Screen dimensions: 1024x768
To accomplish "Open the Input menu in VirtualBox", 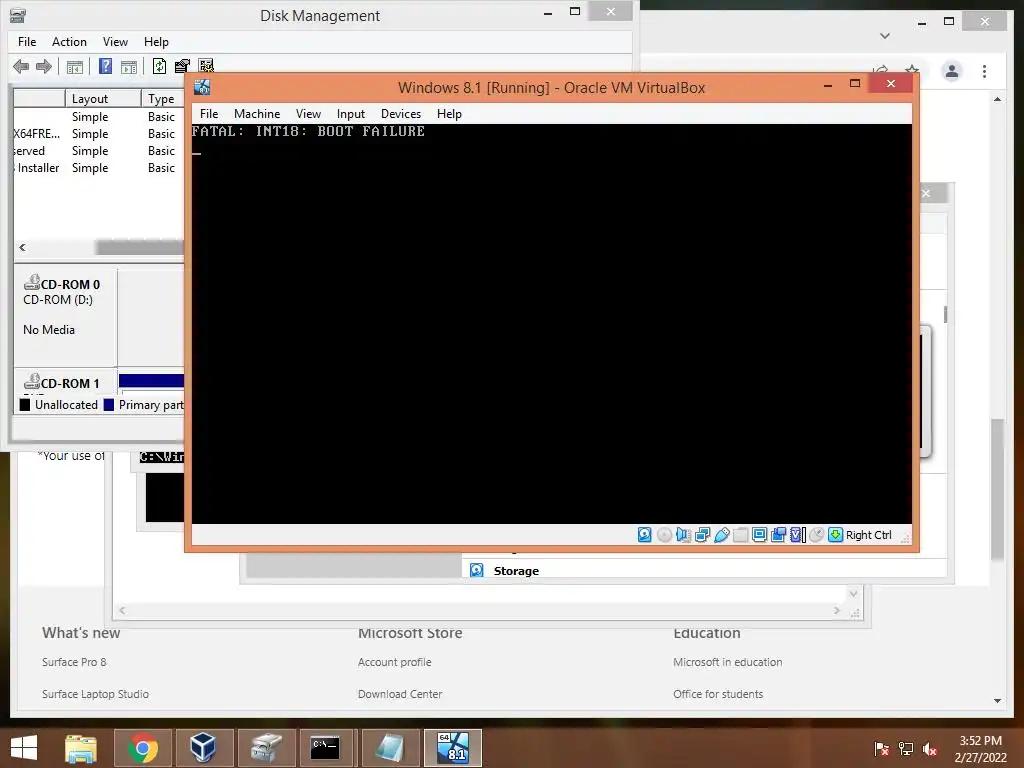I will pos(351,114).
